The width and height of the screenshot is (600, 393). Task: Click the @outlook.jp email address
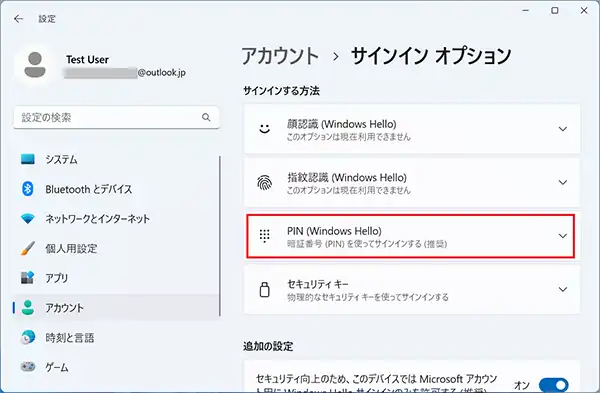point(125,73)
